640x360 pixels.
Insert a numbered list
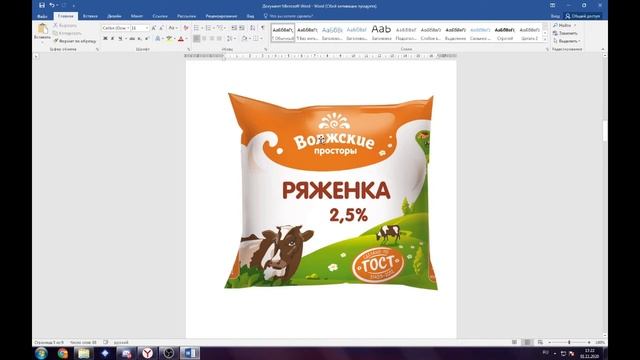point(209,28)
